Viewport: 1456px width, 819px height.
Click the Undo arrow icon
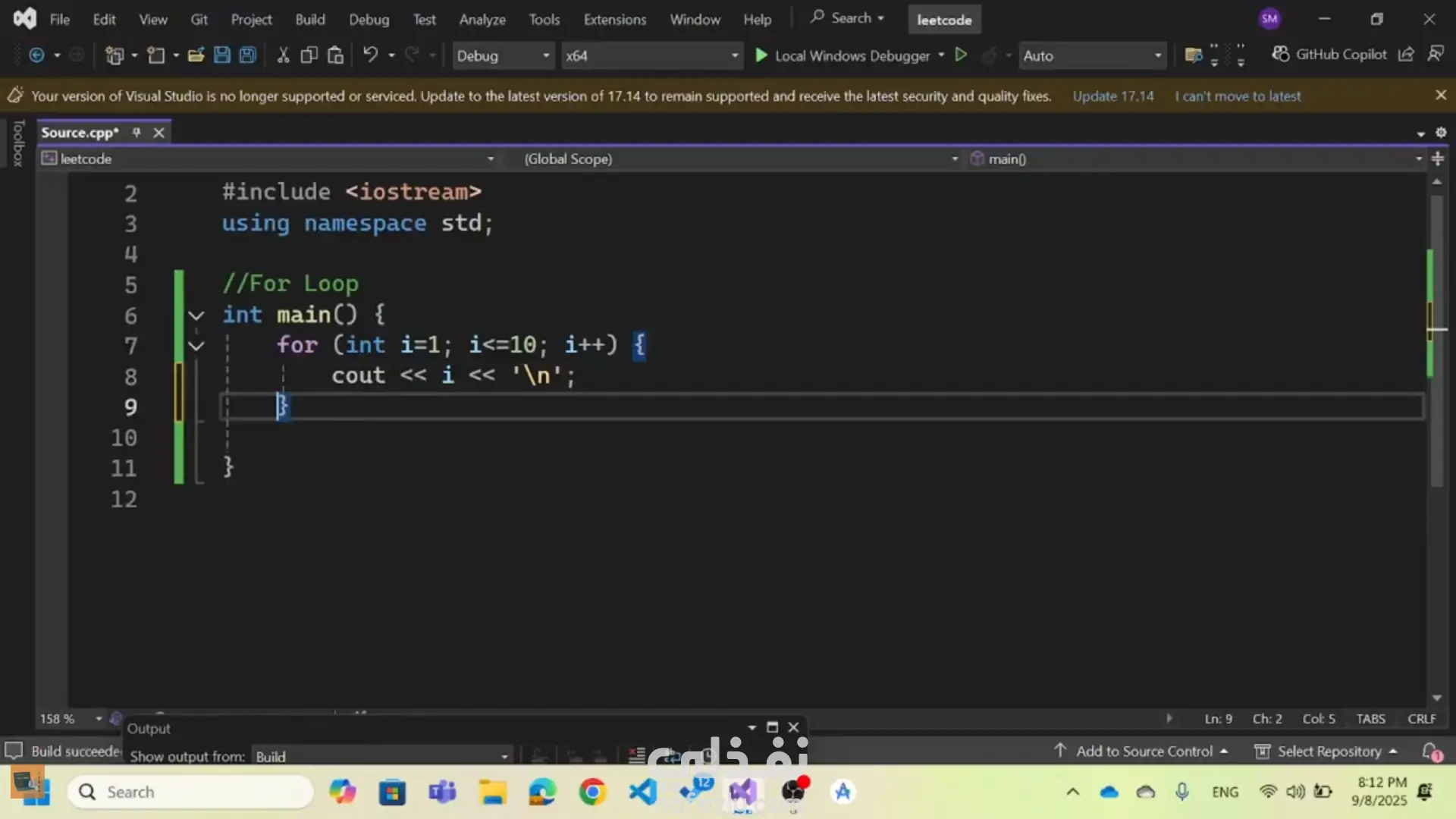coord(370,55)
